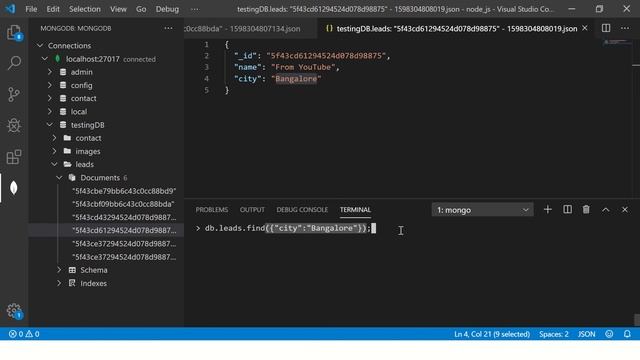Screen dimensions: 640x360
Task: Switch to the DEBUG CONSOLE tab
Action: tap(302, 209)
